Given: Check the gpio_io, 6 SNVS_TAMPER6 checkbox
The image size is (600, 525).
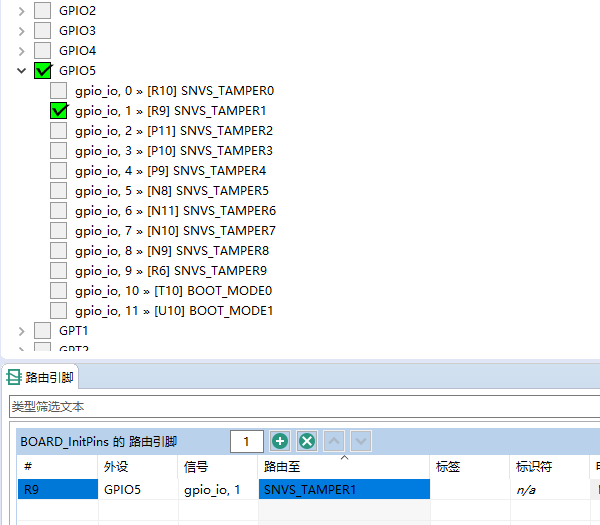Looking at the screenshot, I should 59,210.
